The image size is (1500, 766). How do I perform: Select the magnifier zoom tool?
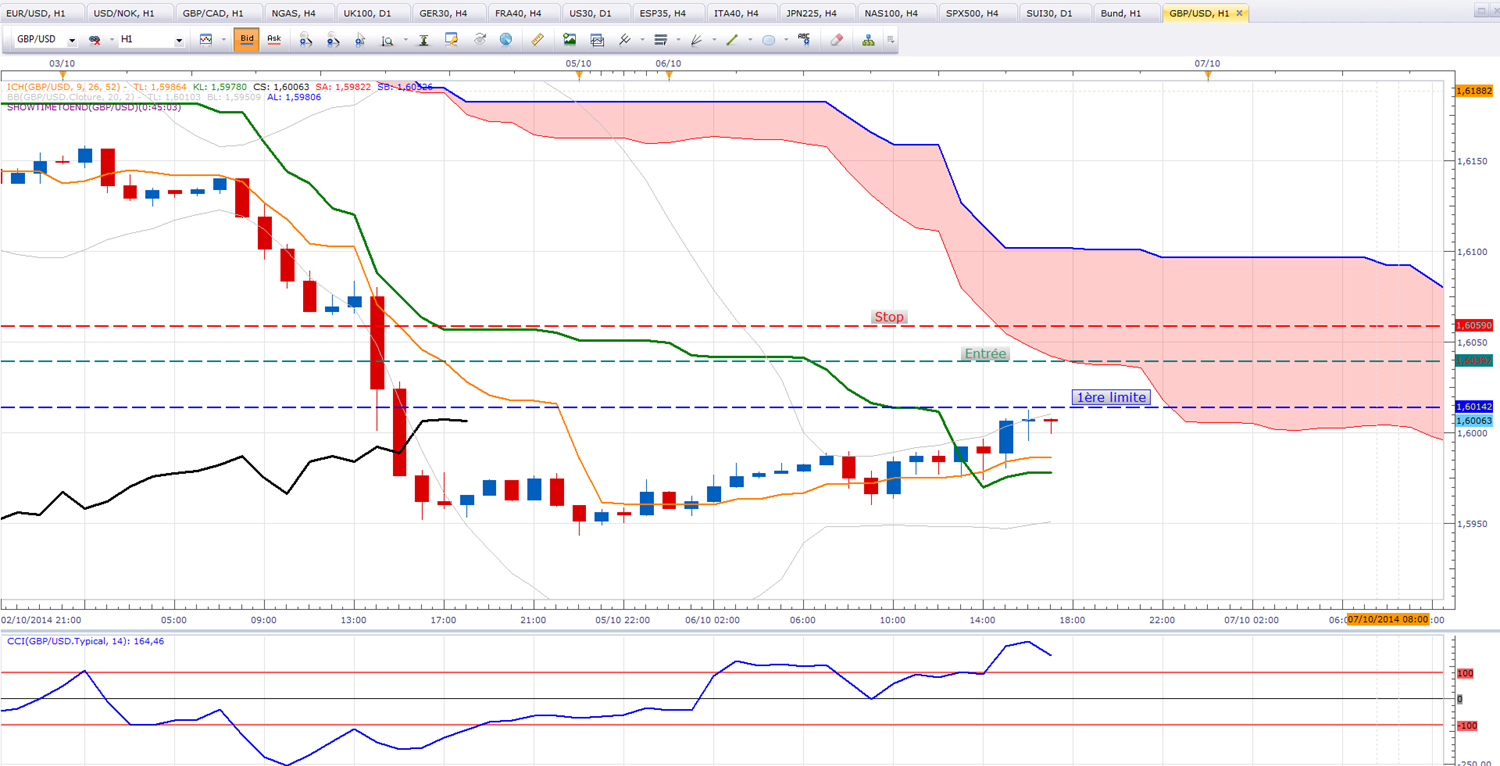click(387, 40)
